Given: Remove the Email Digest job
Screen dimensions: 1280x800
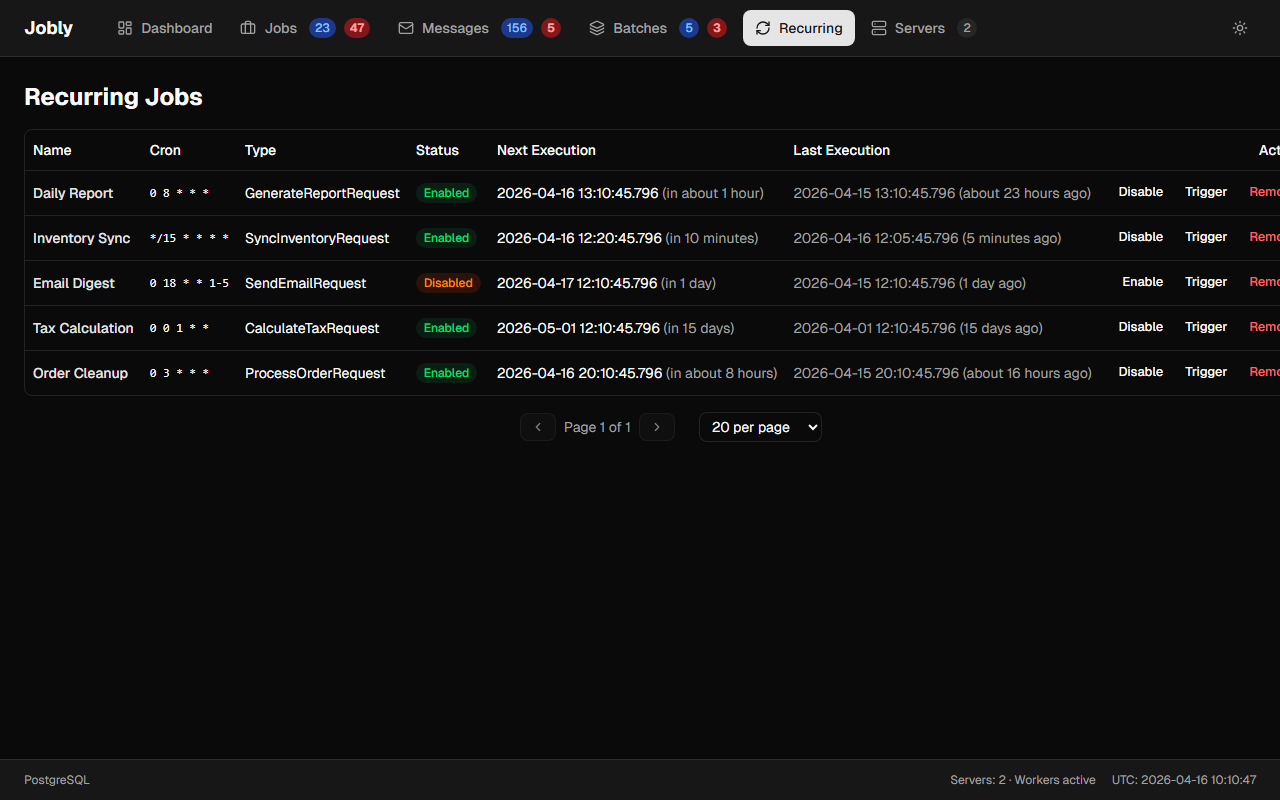Looking at the screenshot, I should (x=1264, y=282).
